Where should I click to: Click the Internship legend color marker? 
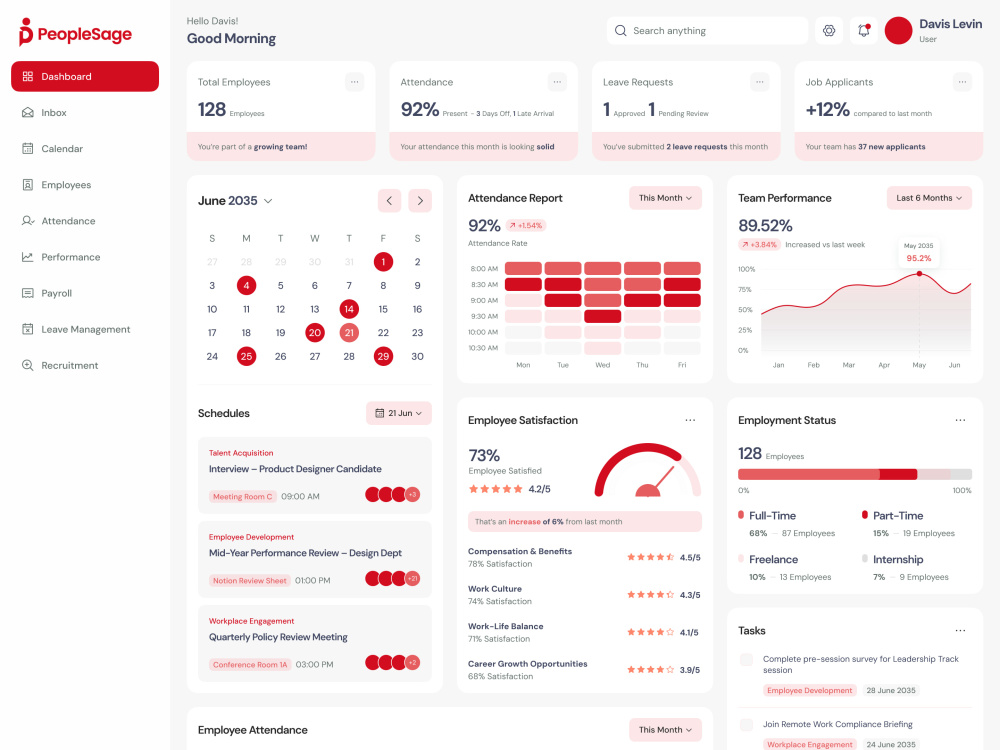pos(865,558)
